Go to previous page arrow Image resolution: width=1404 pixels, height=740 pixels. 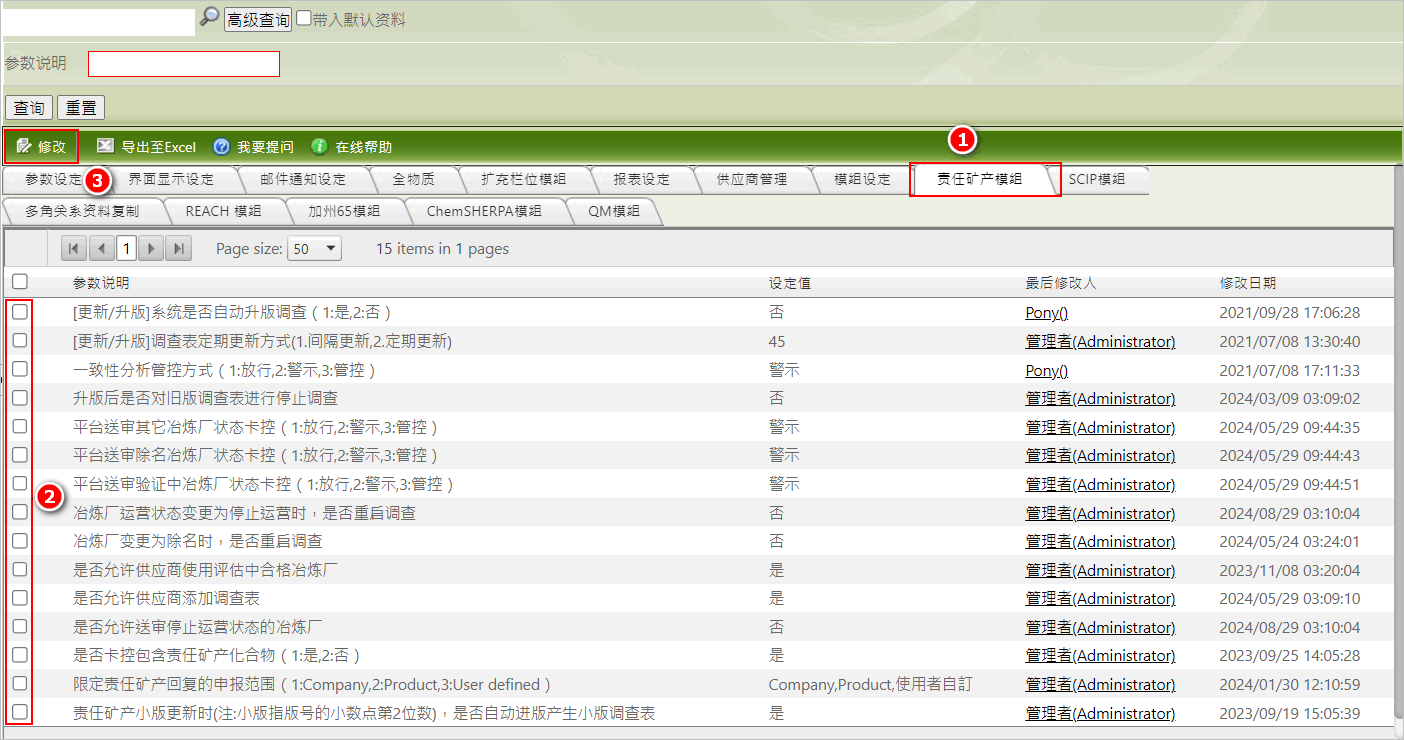pos(101,249)
